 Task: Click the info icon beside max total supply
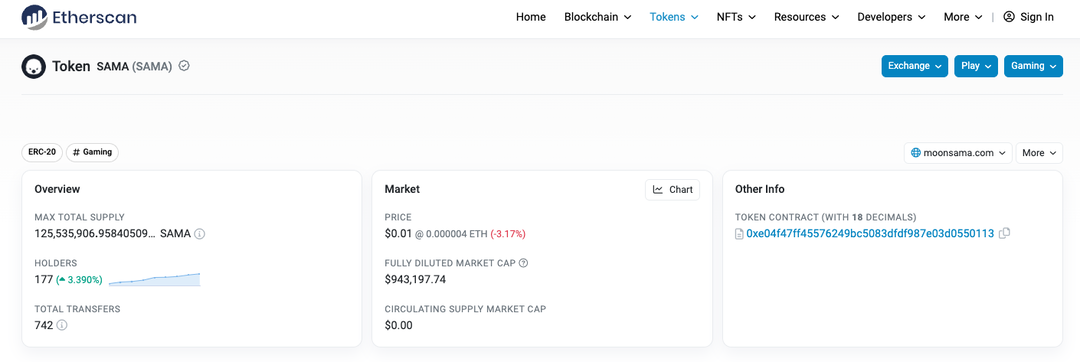(x=200, y=234)
